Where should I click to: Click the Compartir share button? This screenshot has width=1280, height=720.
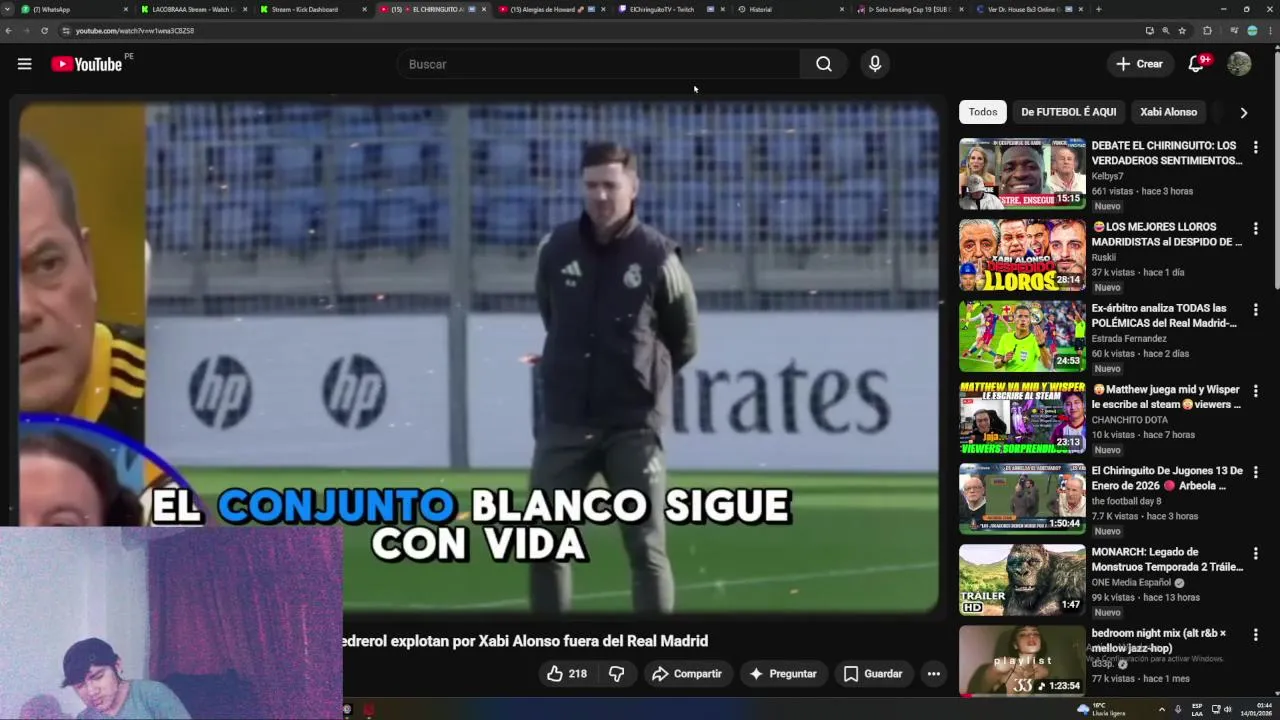pos(686,674)
